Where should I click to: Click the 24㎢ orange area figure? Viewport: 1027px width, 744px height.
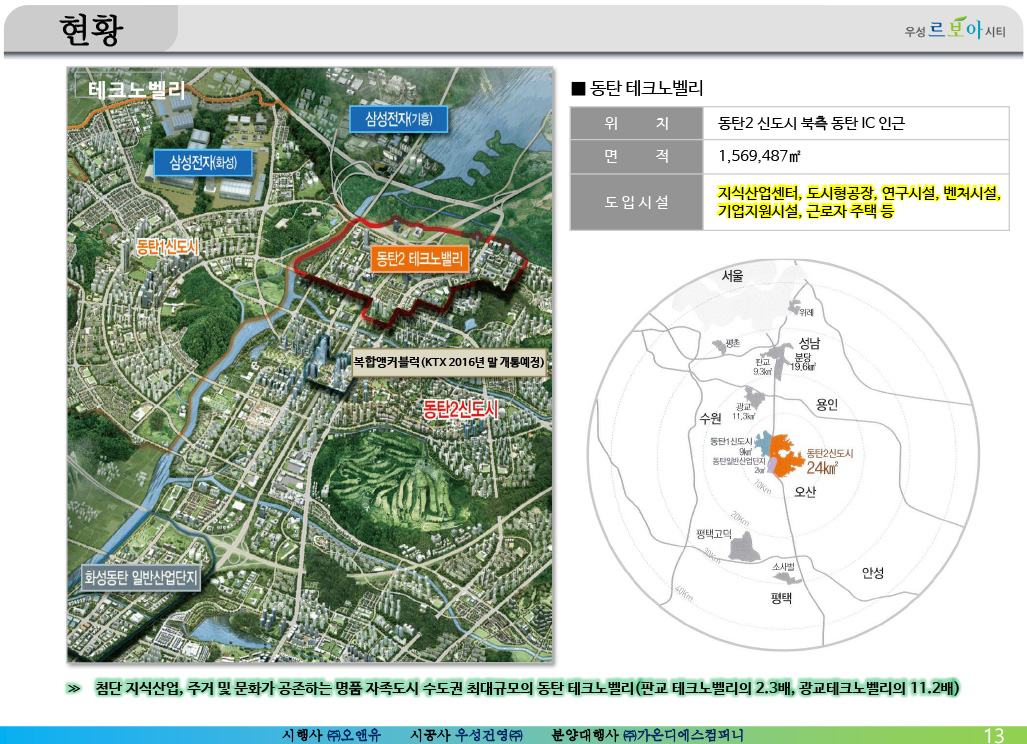pyautogui.click(x=822, y=468)
